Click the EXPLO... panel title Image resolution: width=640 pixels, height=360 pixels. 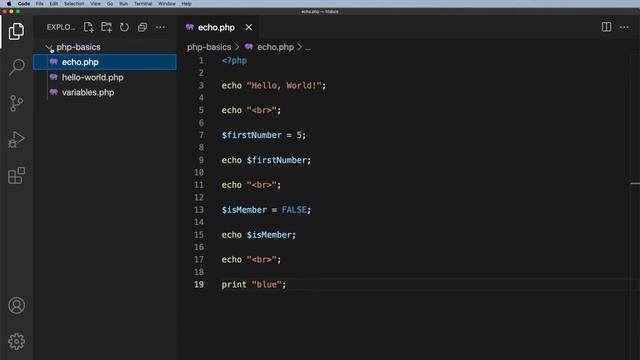(x=61, y=27)
